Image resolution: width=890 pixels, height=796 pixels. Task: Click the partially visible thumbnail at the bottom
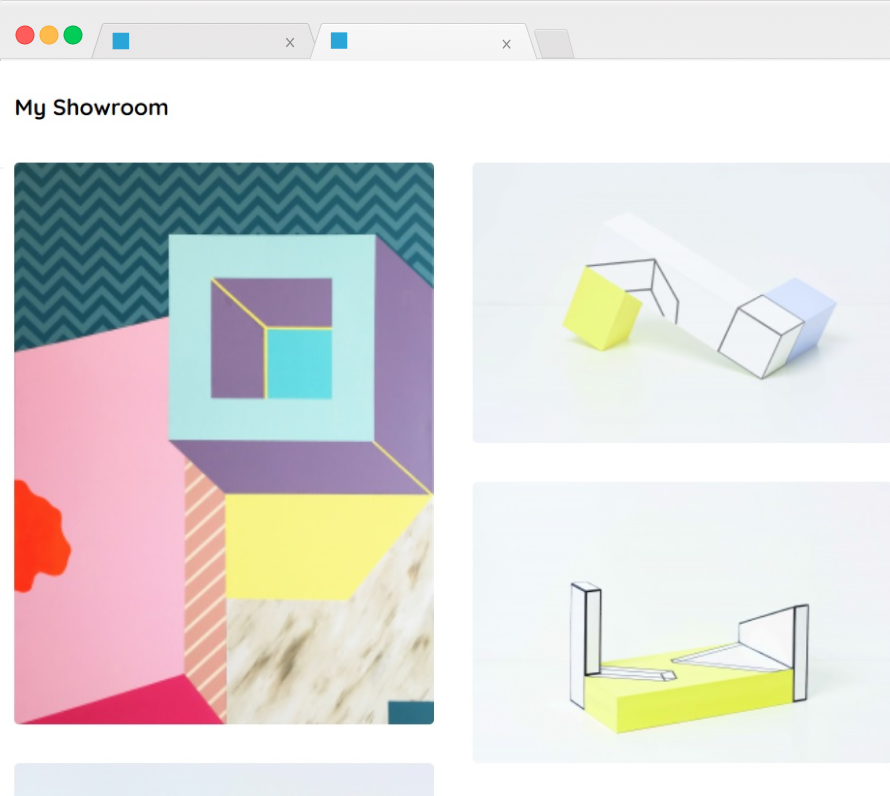point(224,780)
